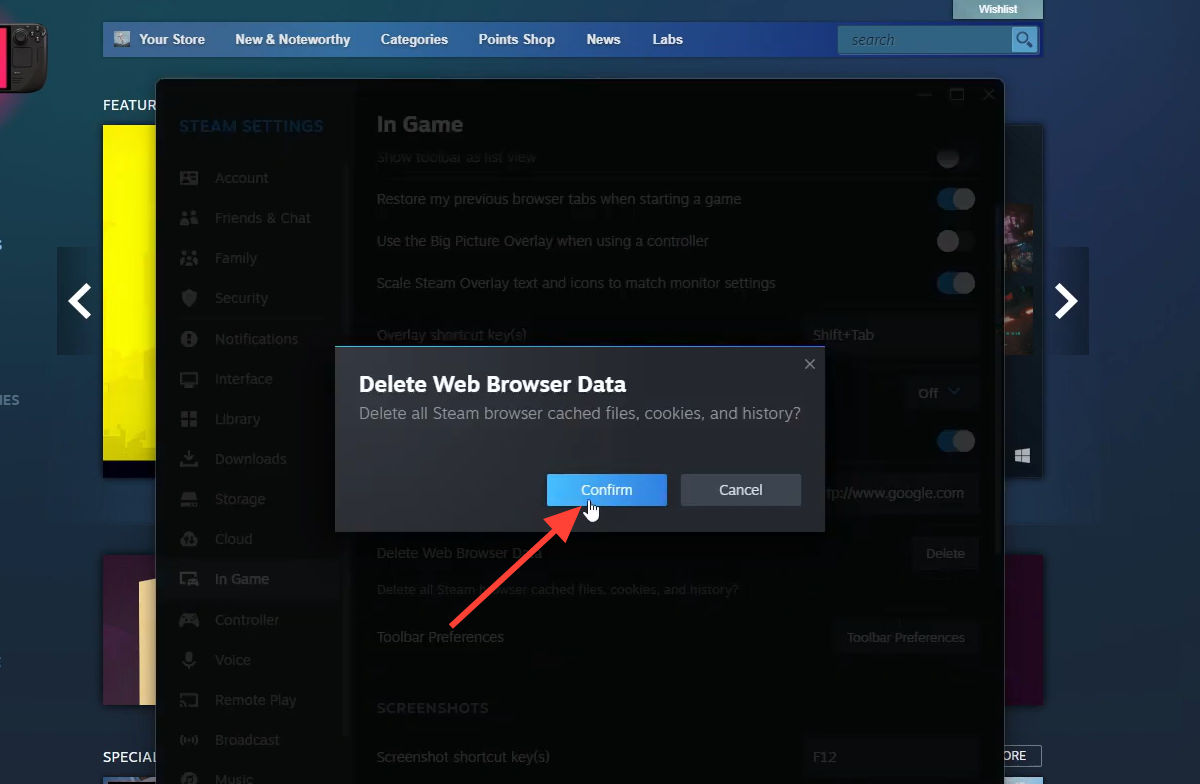Image resolution: width=1200 pixels, height=784 pixels.
Task: Select Friends & Chat settings icon
Action: pyautogui.click(x=189, y=218)
